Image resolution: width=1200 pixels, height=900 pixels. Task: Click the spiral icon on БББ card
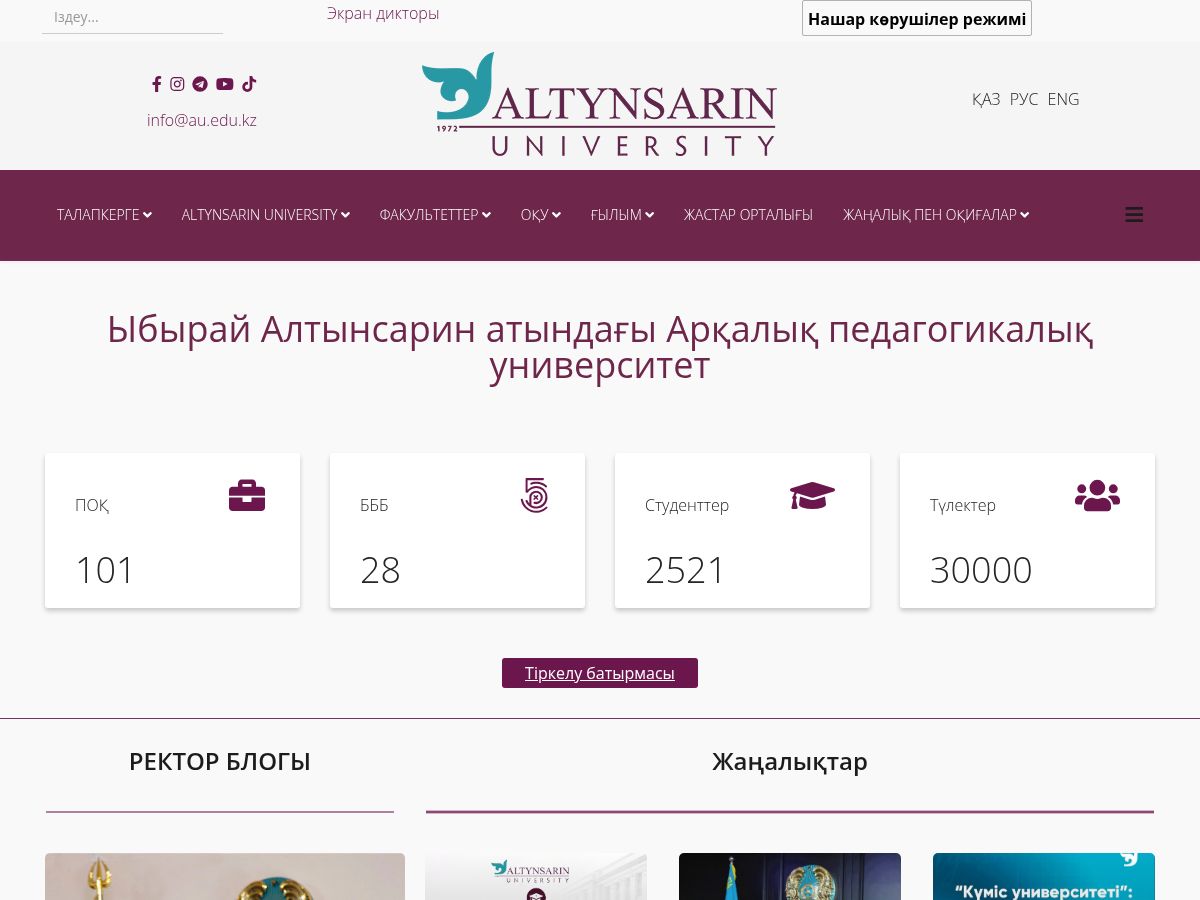534,496
